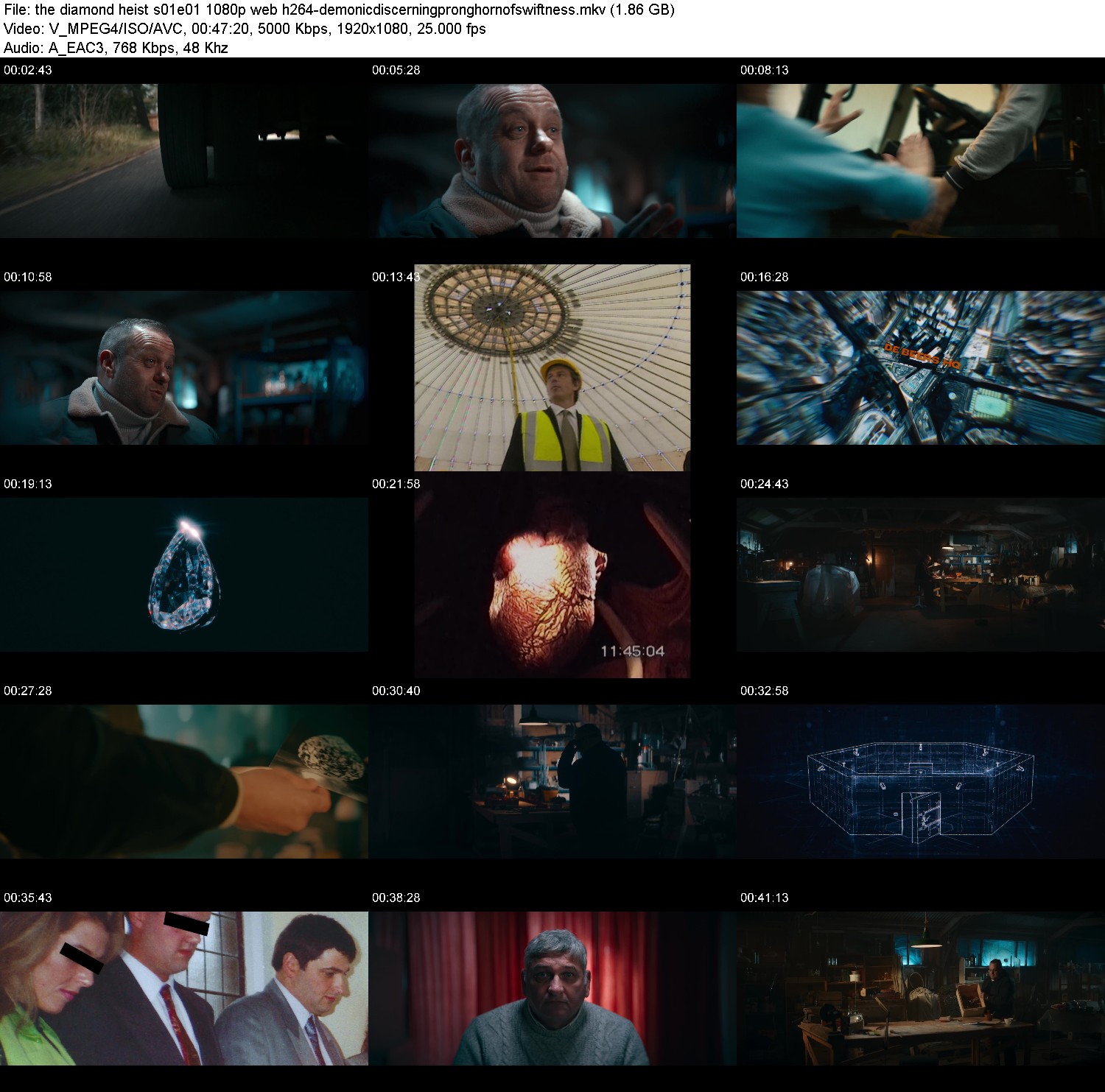Screen dimensions: 1105x1092
Task: Select the hand holding a photograph thumbnail
Action: [184, 781]
